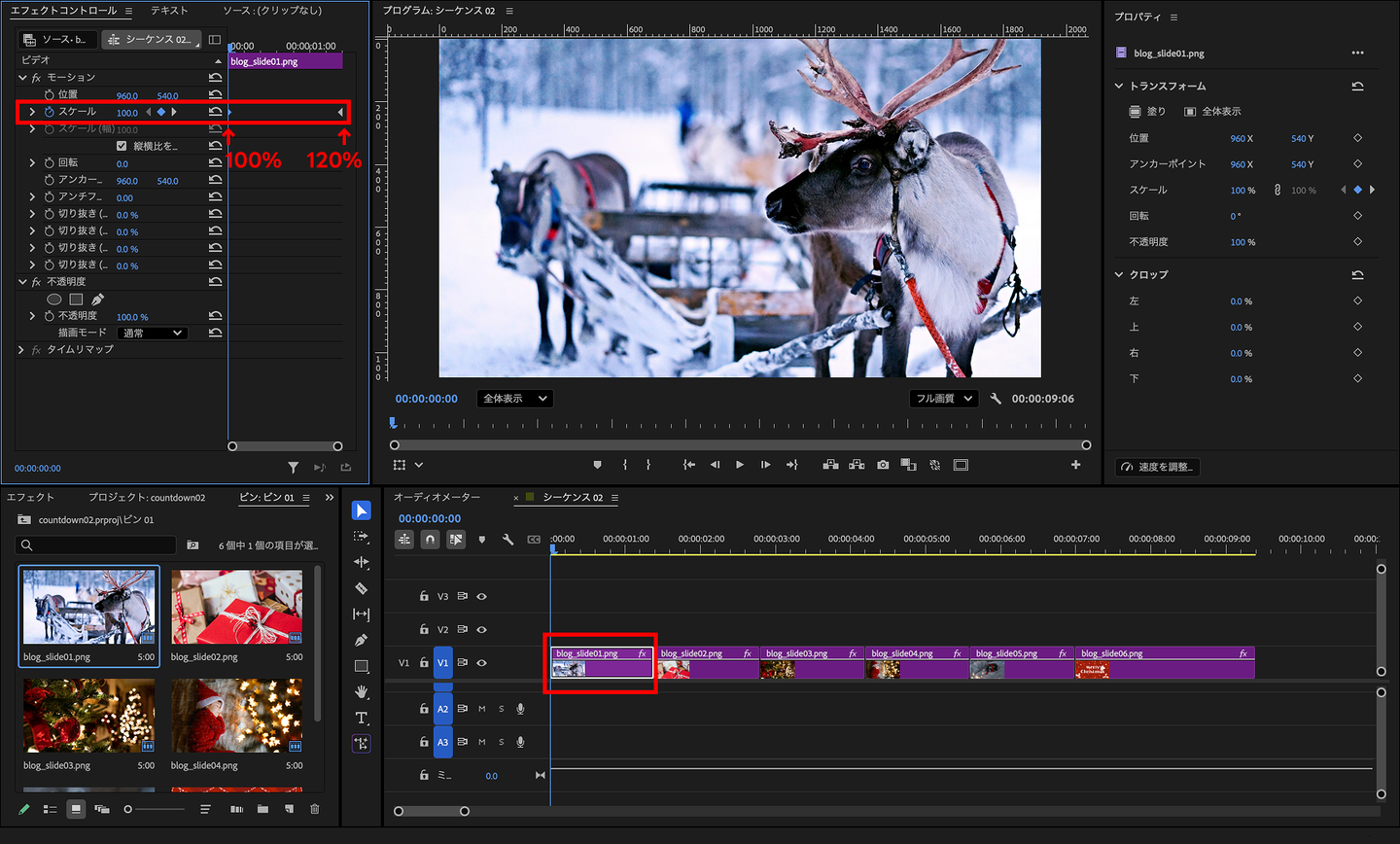The width and height of the screenshot is (1400, 844).
Task: Click the Adjust Speed button
Action: pos(1158,467)
